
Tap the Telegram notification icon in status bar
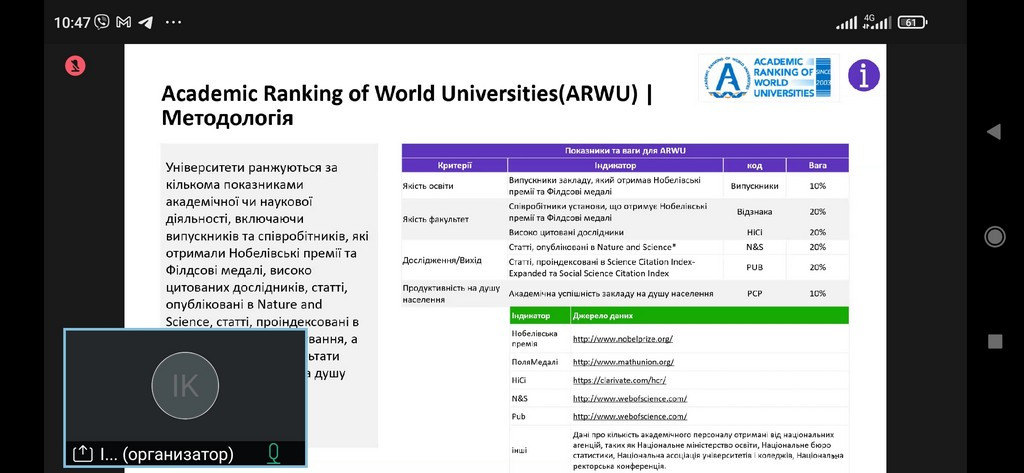pyautogui.click(x=146, y=22)
